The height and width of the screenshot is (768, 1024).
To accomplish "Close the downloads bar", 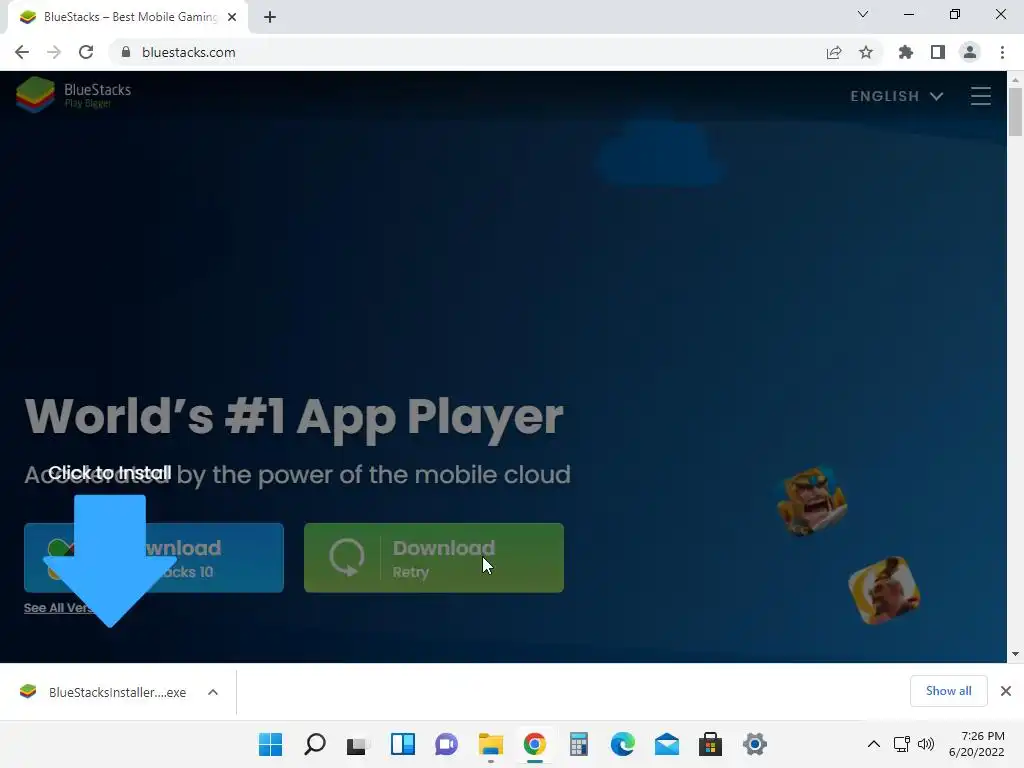I will click(1006, 691).
